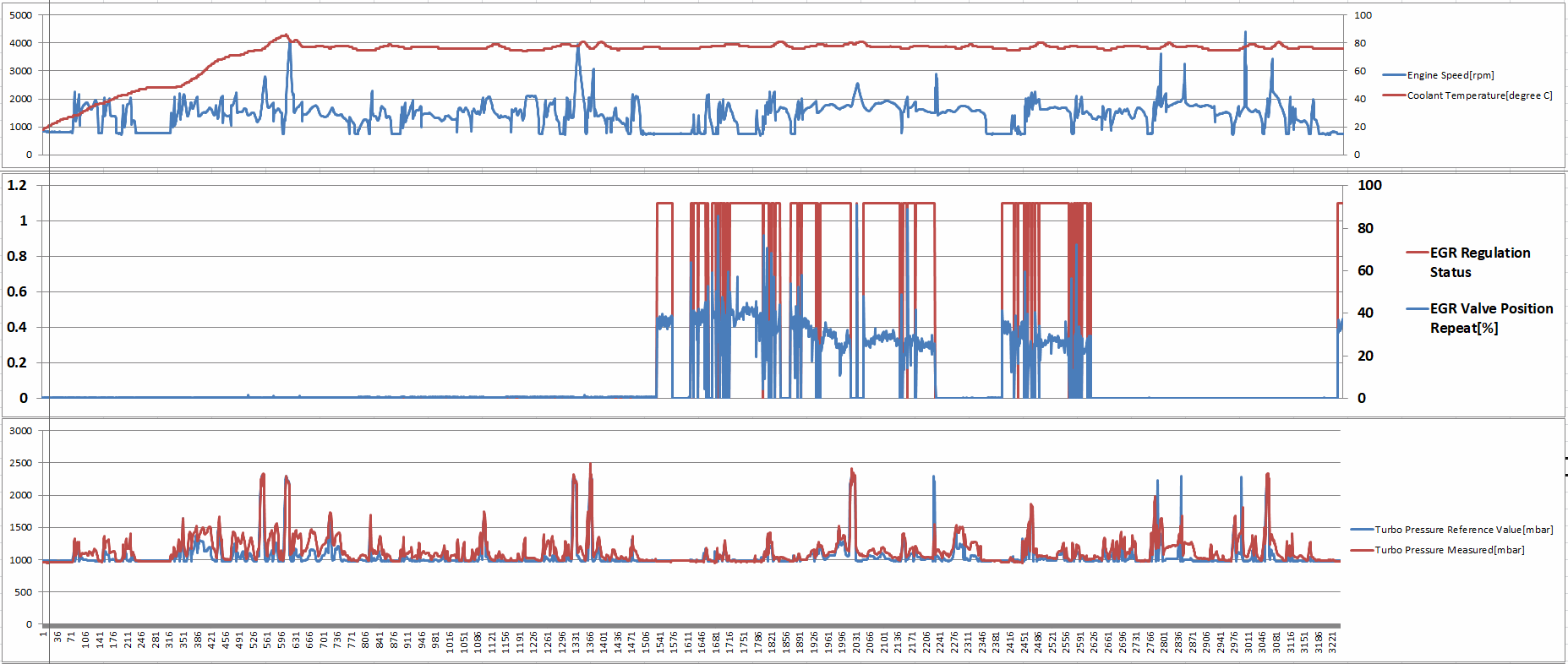Click the 100 label on the coolant temperature axis
The height and width of the screenshot is (664, 1568).
coord(1363,15)
